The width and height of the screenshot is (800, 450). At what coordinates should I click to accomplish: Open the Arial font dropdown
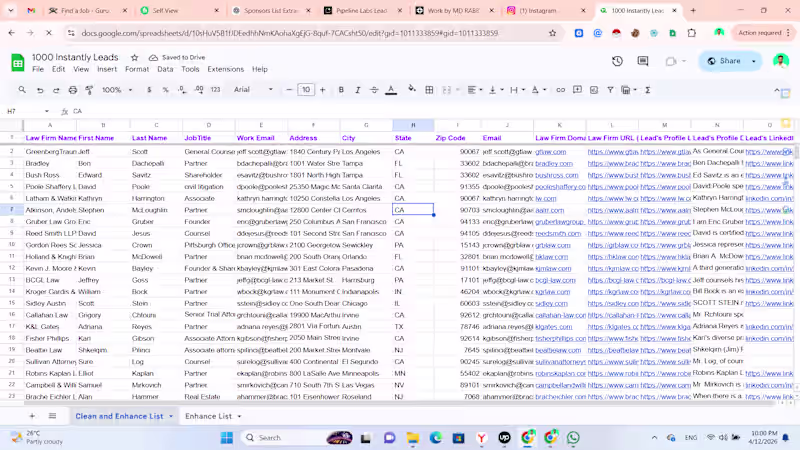tap(253, 90)
